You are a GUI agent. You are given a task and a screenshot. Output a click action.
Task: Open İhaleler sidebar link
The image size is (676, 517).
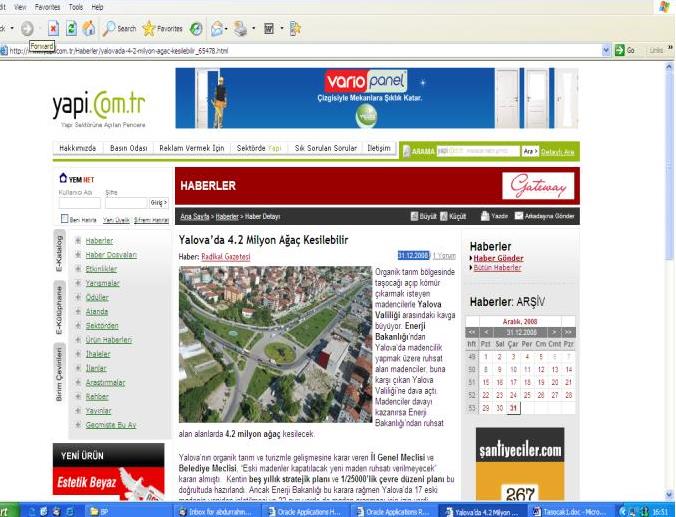pyautogui.click(x=98, y=354)
